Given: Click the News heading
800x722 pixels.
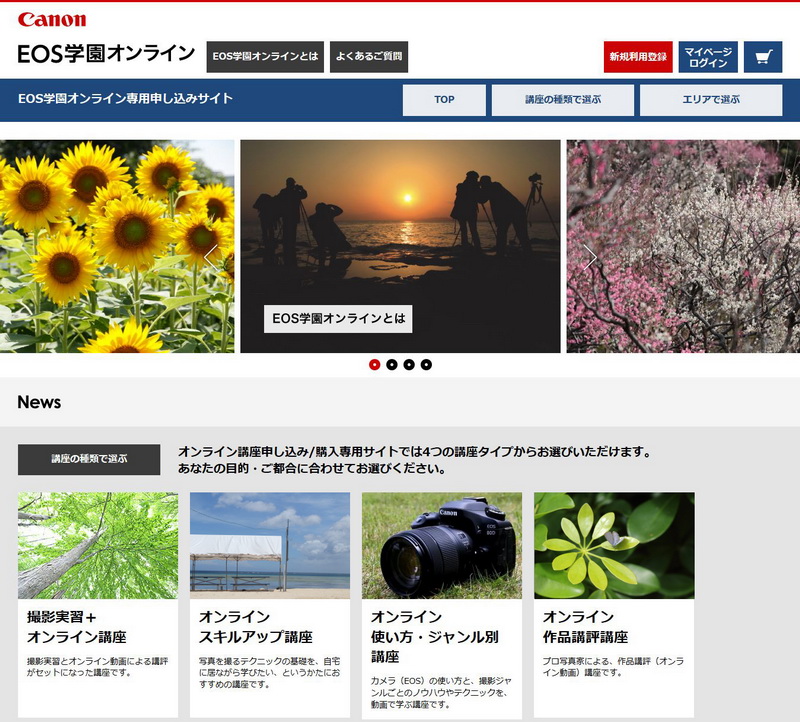Looking at the screenshot, I should (39, 402).
